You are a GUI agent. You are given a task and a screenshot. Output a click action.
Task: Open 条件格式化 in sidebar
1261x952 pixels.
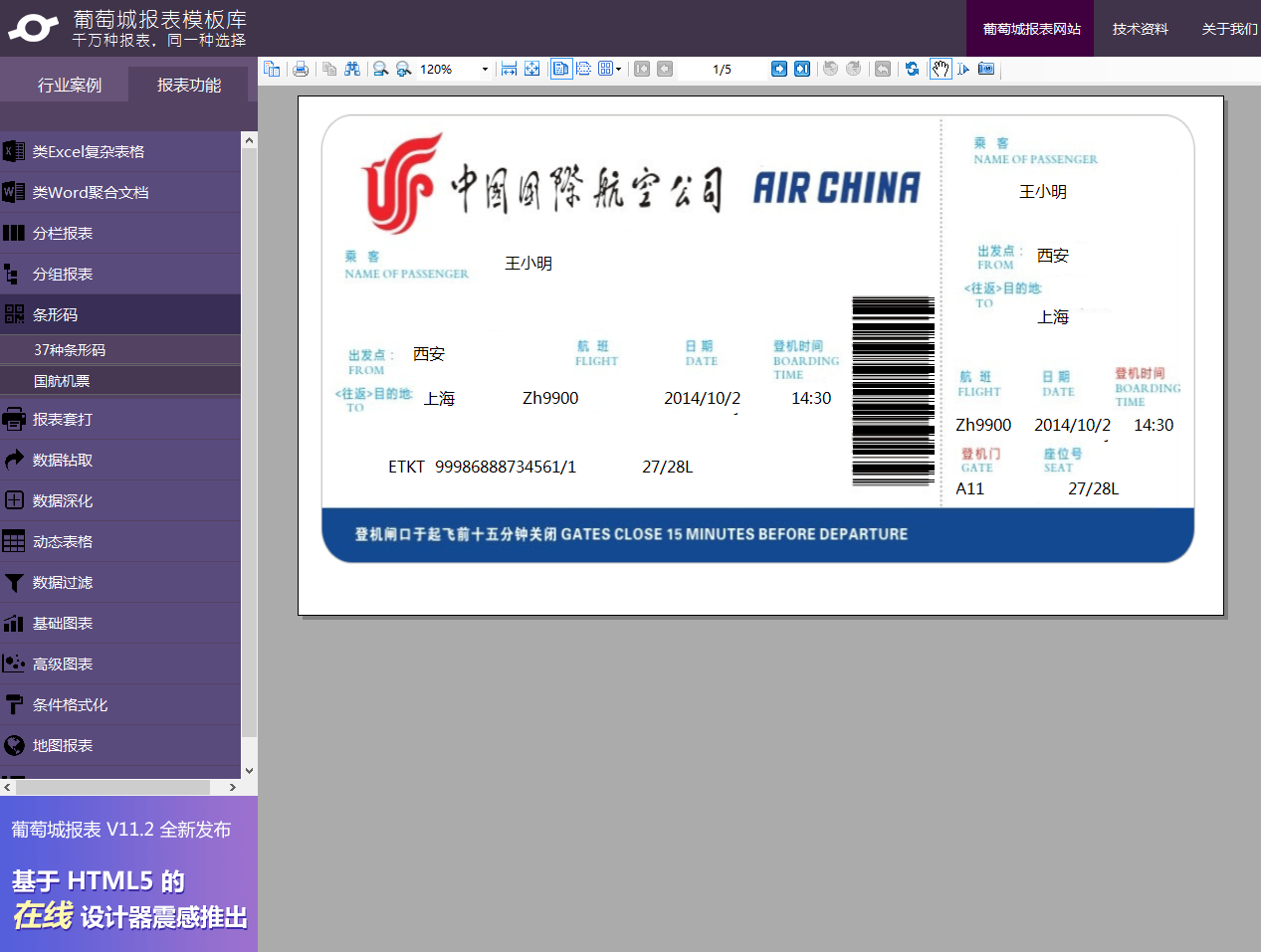coord(120,704)
